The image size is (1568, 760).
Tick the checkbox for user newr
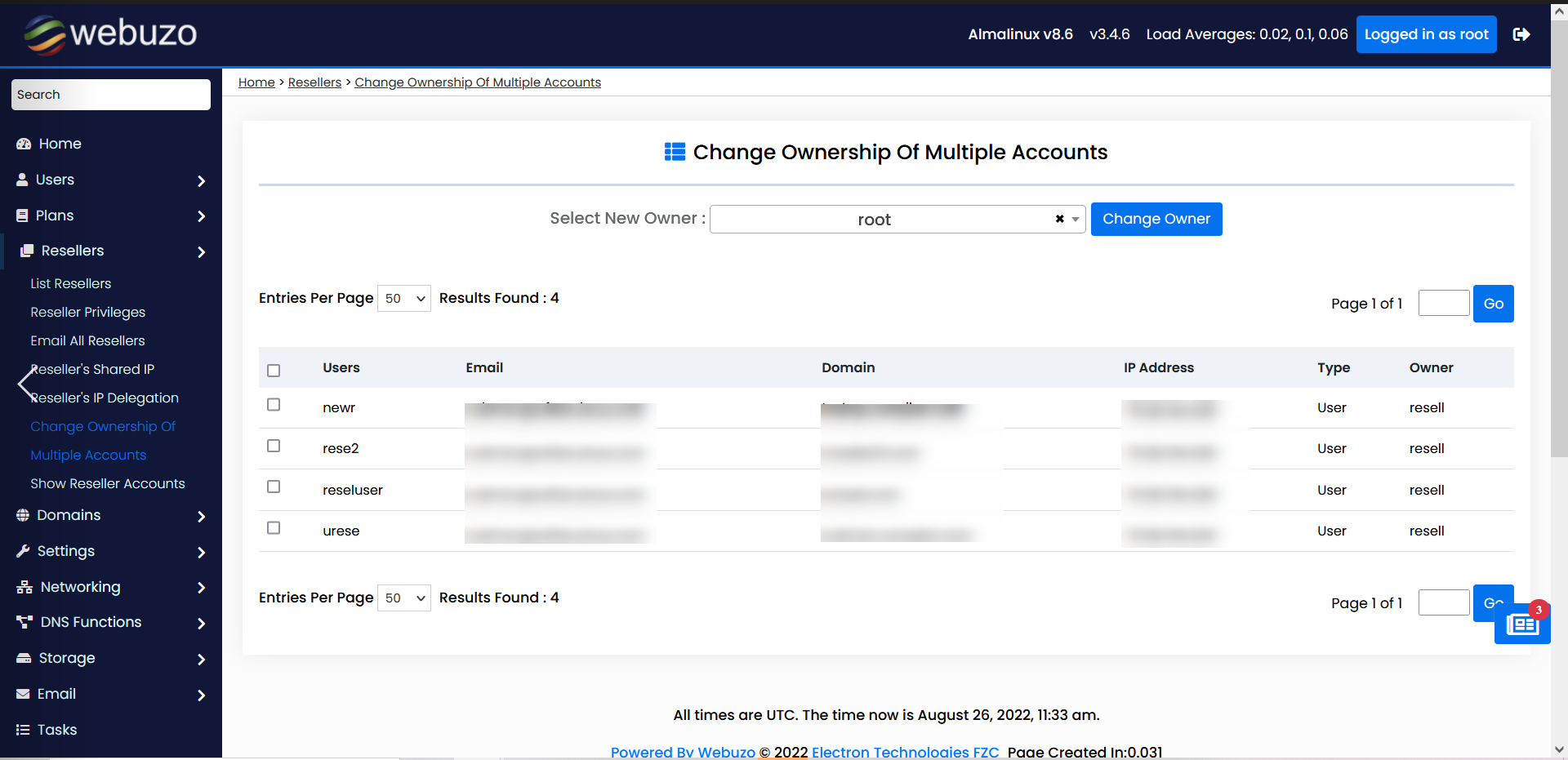[274, 405]
